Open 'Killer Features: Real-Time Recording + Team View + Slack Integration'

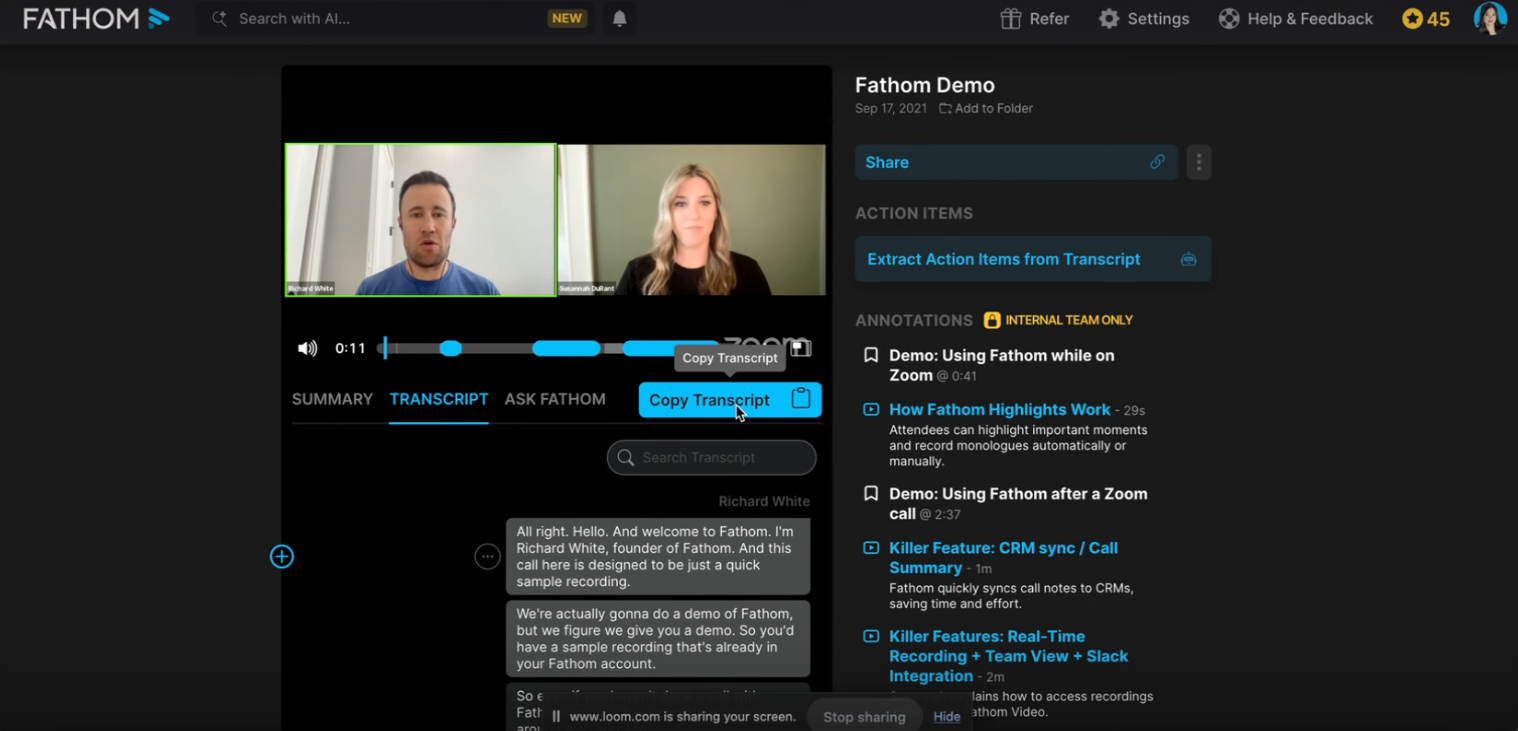(x=1008, y=656)
